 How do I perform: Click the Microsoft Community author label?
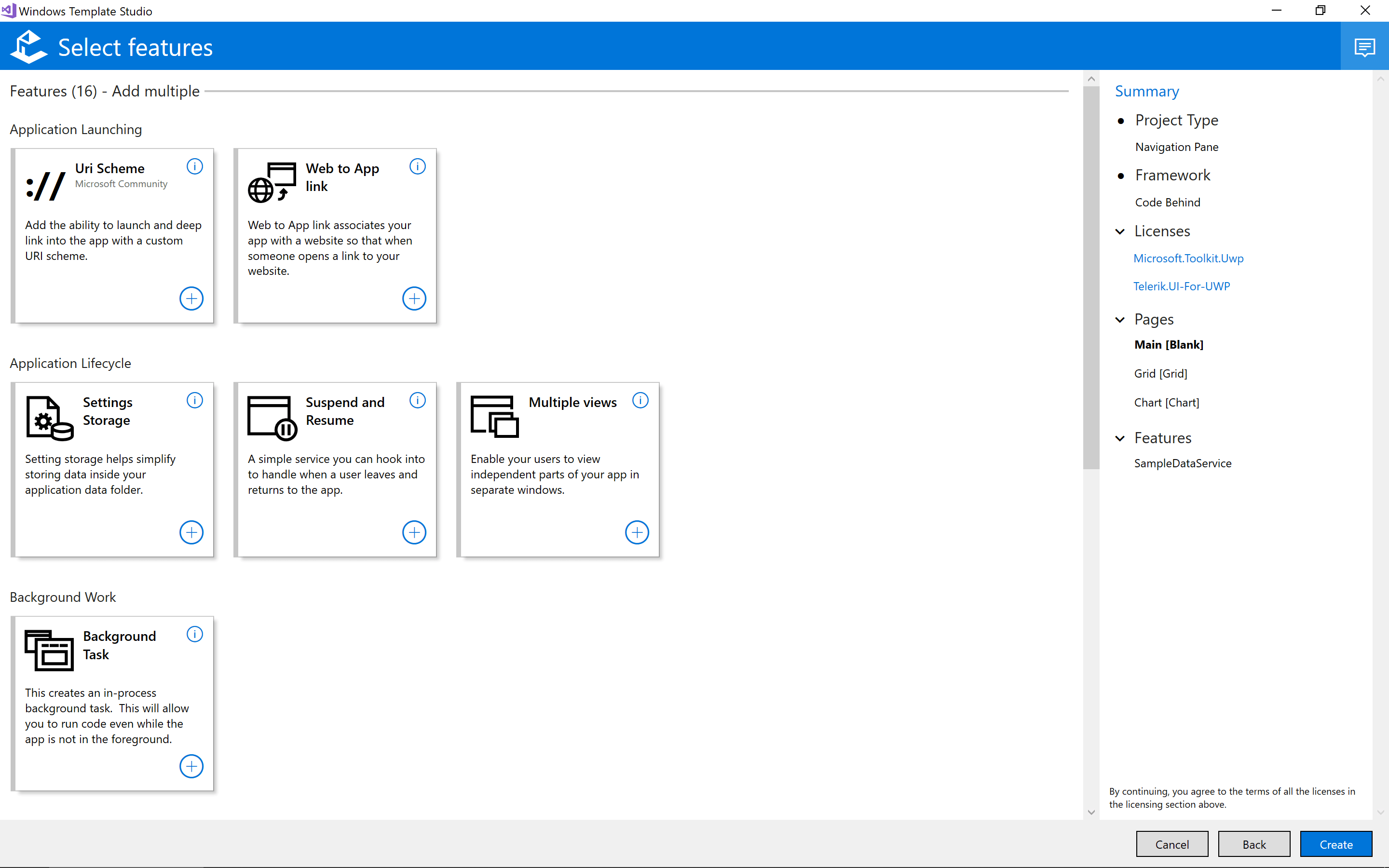point(121,184)
